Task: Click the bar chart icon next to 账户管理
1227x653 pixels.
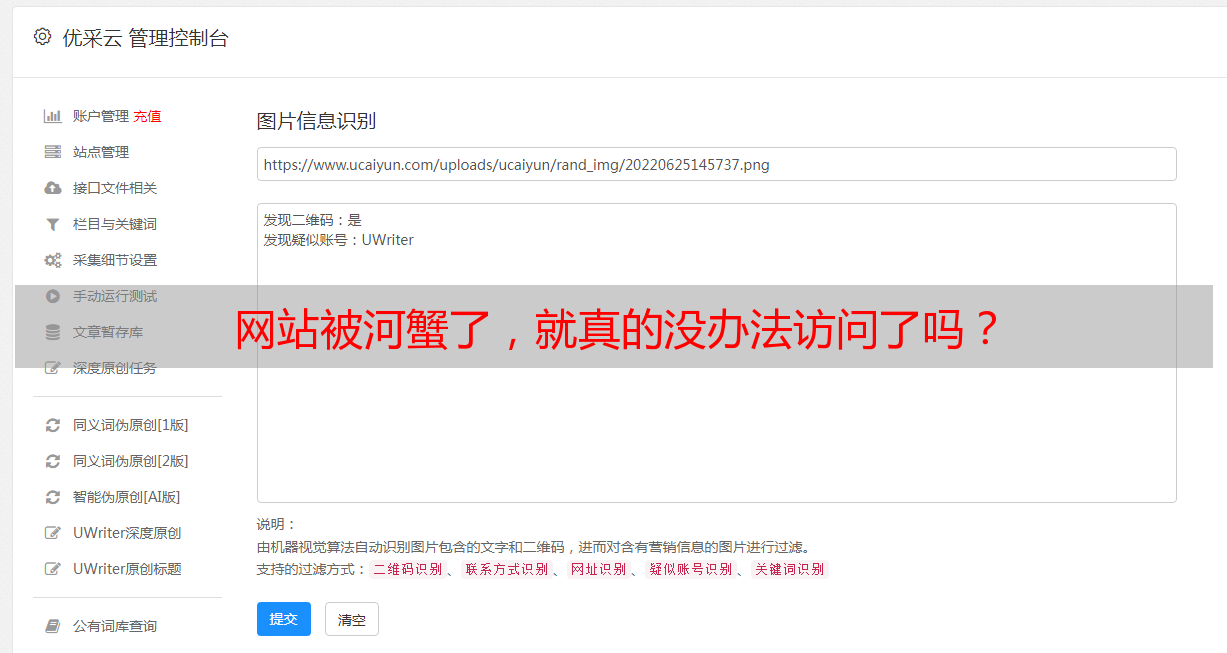Action: pos(53,116)
